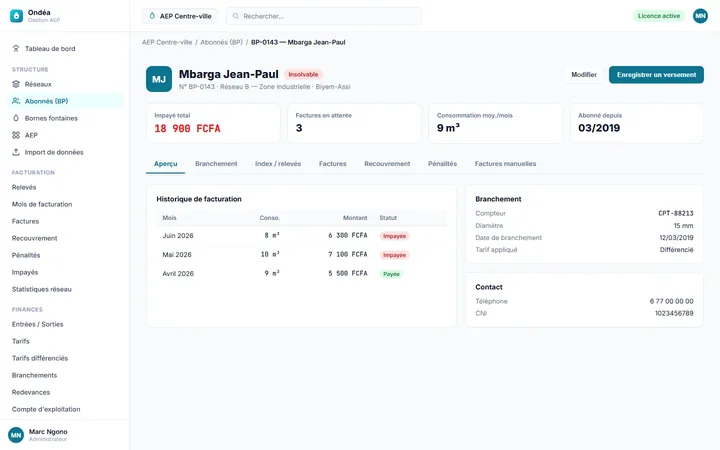The height and width of the screenshot is (450, 720).
Task: Click the Mai 2026 row
Action: (x=301, y=255)
